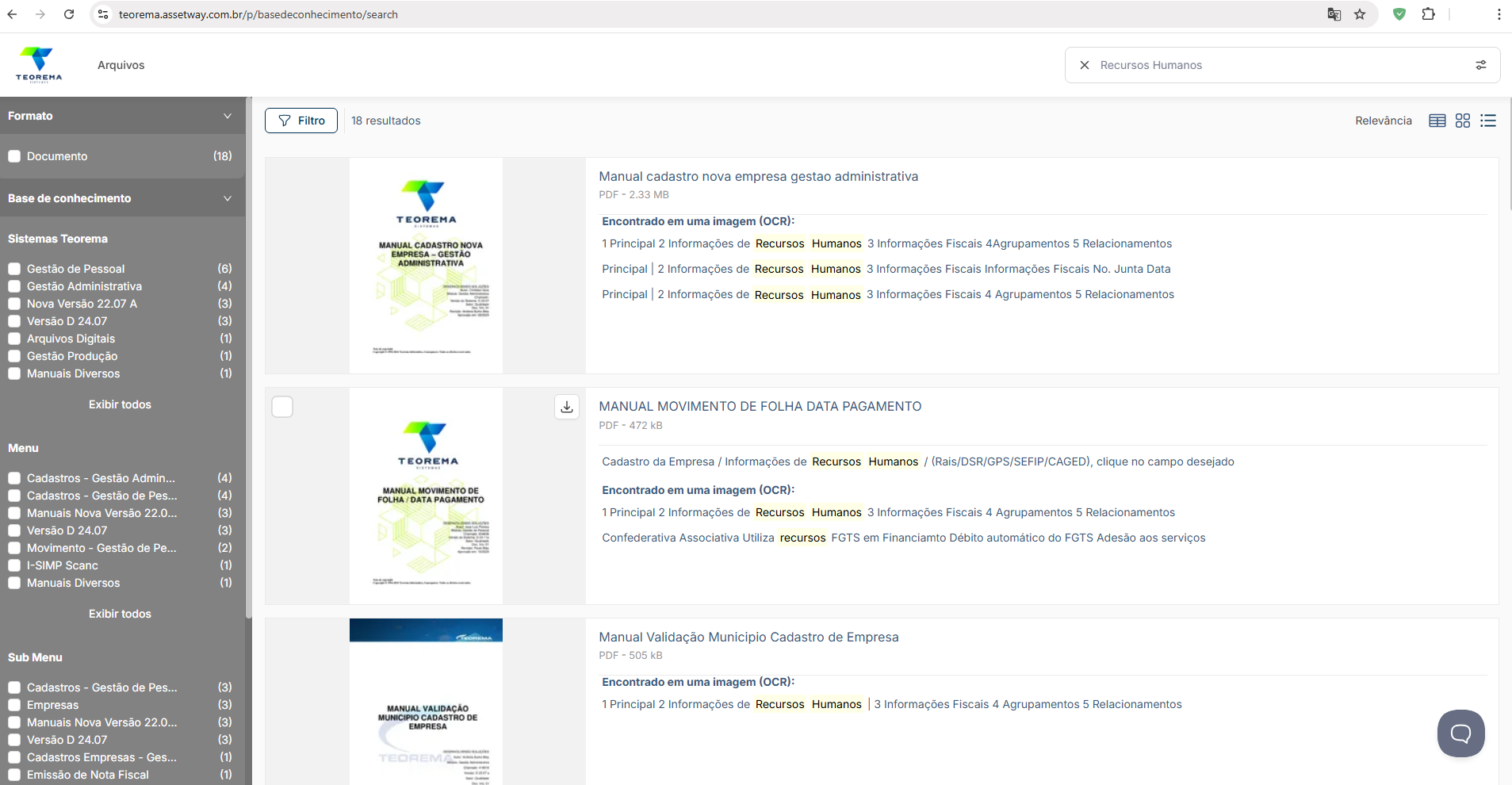Focus the browser address bar URL
1512x785 pixels.
(x=258, y=14)
